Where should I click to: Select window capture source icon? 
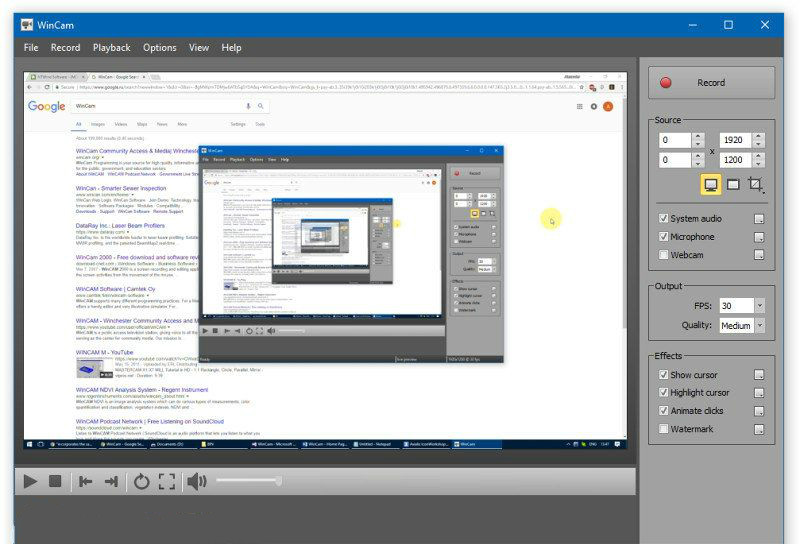point(733,184)
